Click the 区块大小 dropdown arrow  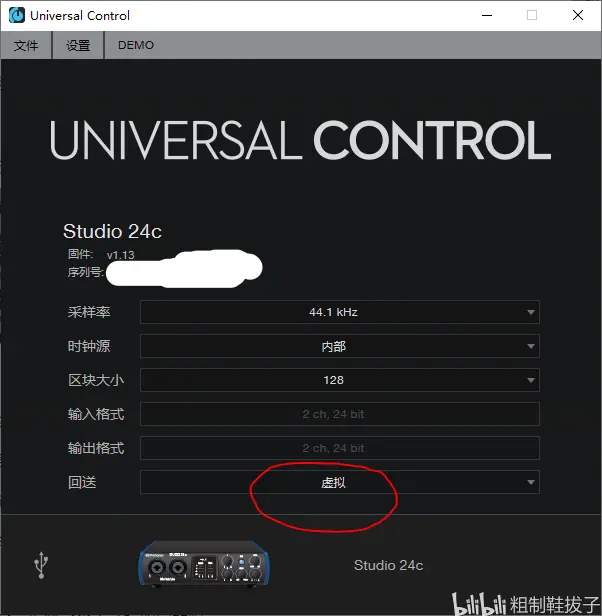(530, 380)
